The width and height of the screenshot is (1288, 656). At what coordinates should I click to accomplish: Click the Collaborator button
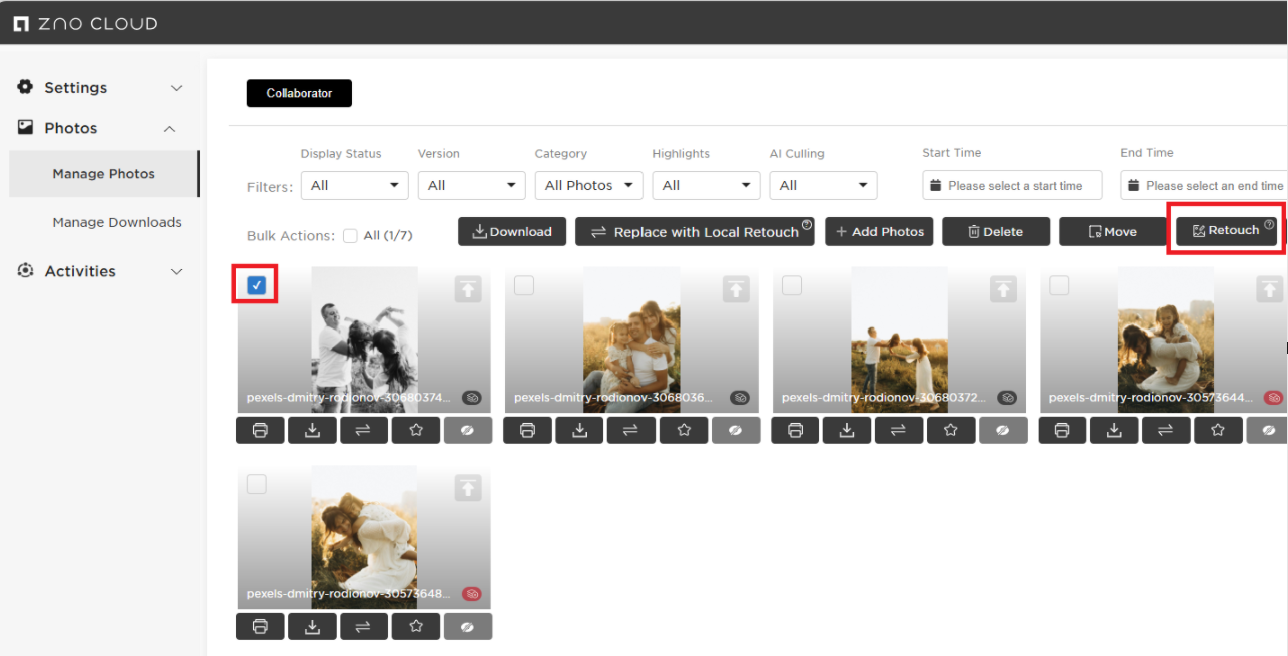pyautogui.click(x=299, y=93)
